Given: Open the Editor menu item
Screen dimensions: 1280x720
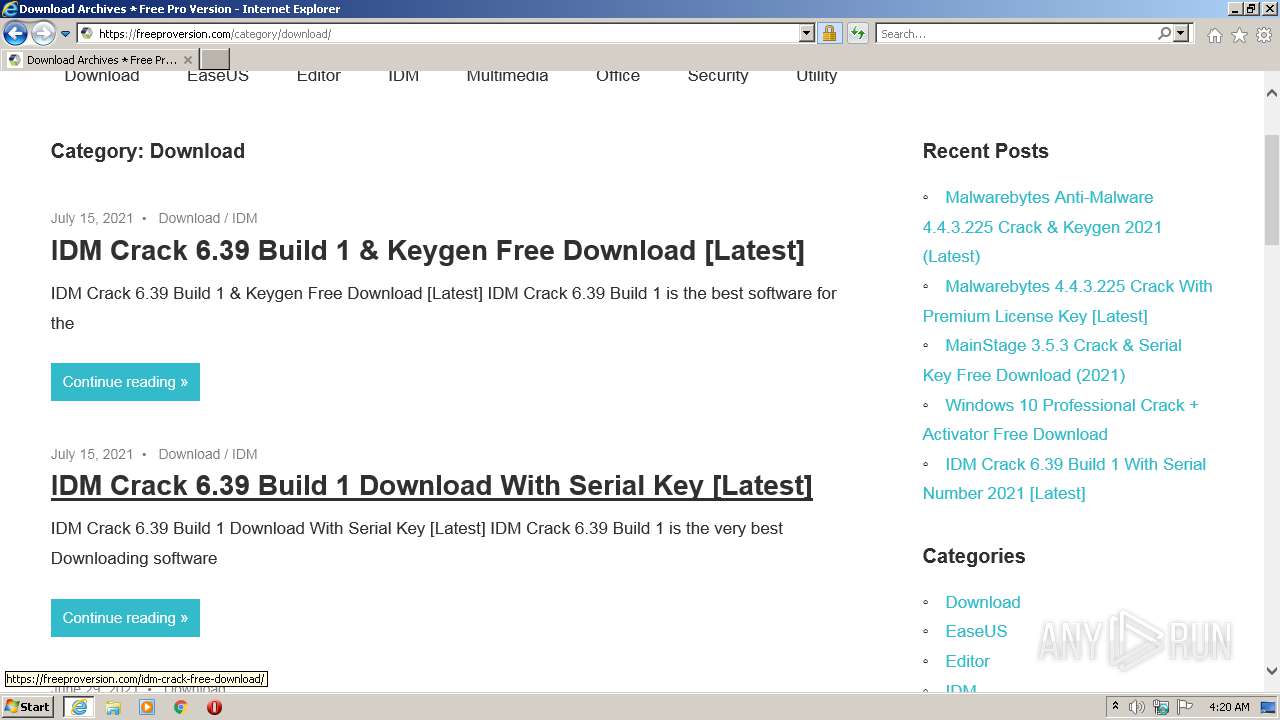Looking at the screenshot, I should coord(319,76).
